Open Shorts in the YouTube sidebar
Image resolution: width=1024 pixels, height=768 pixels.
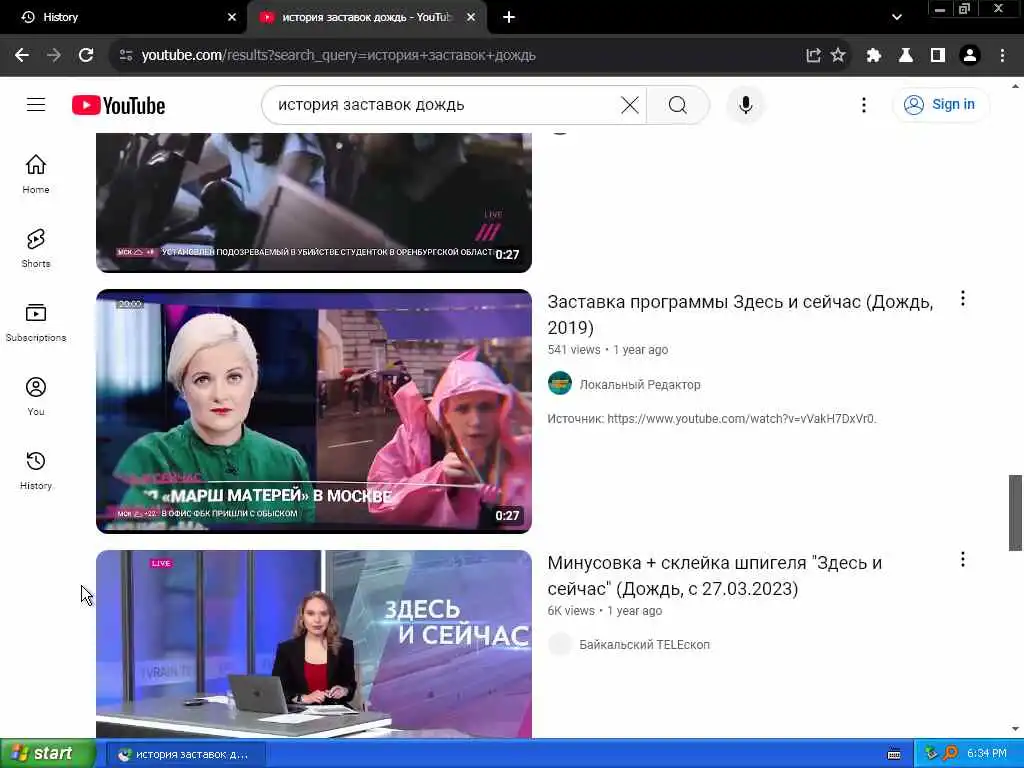(36, 248)
